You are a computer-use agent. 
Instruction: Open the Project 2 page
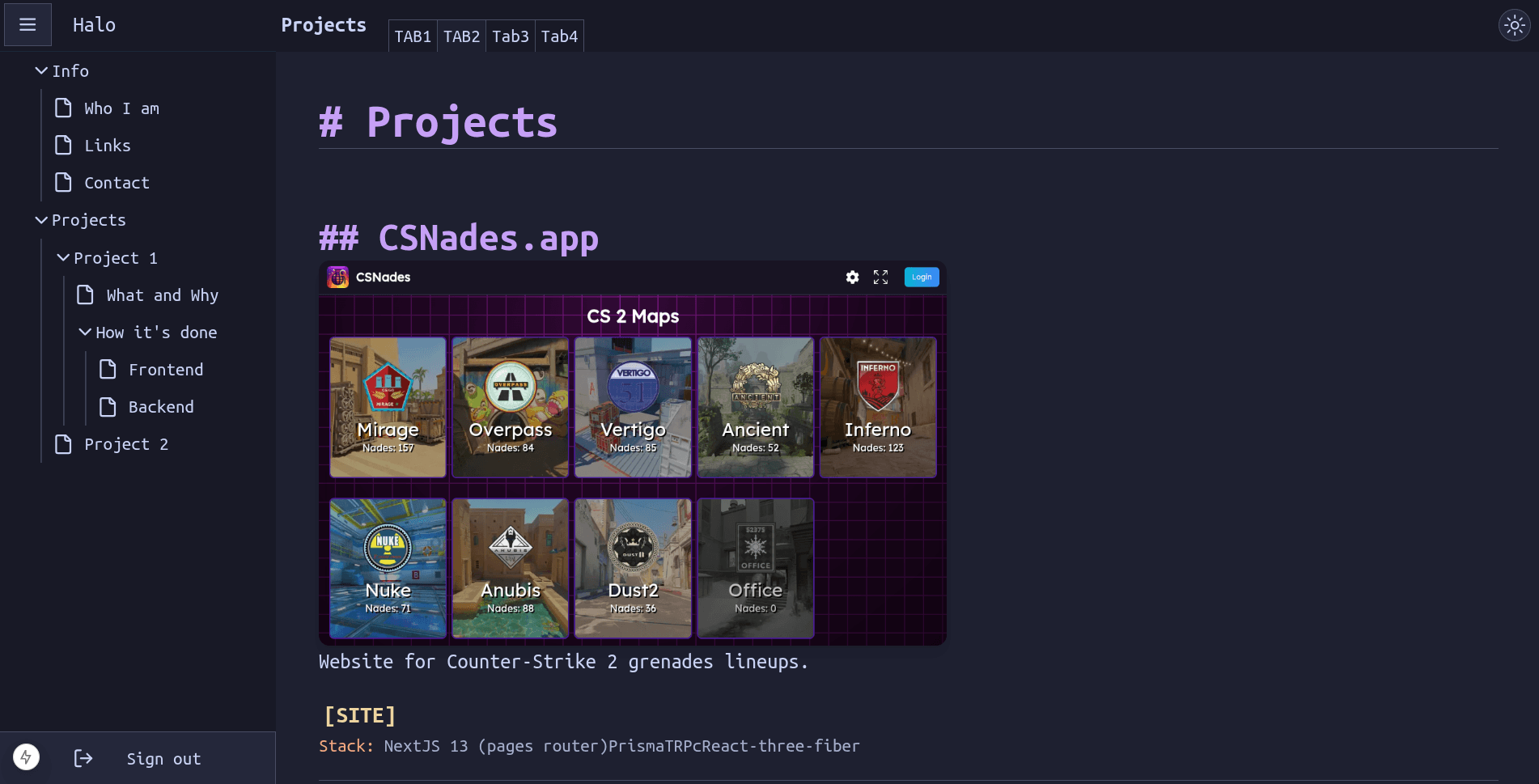point(126,444)
